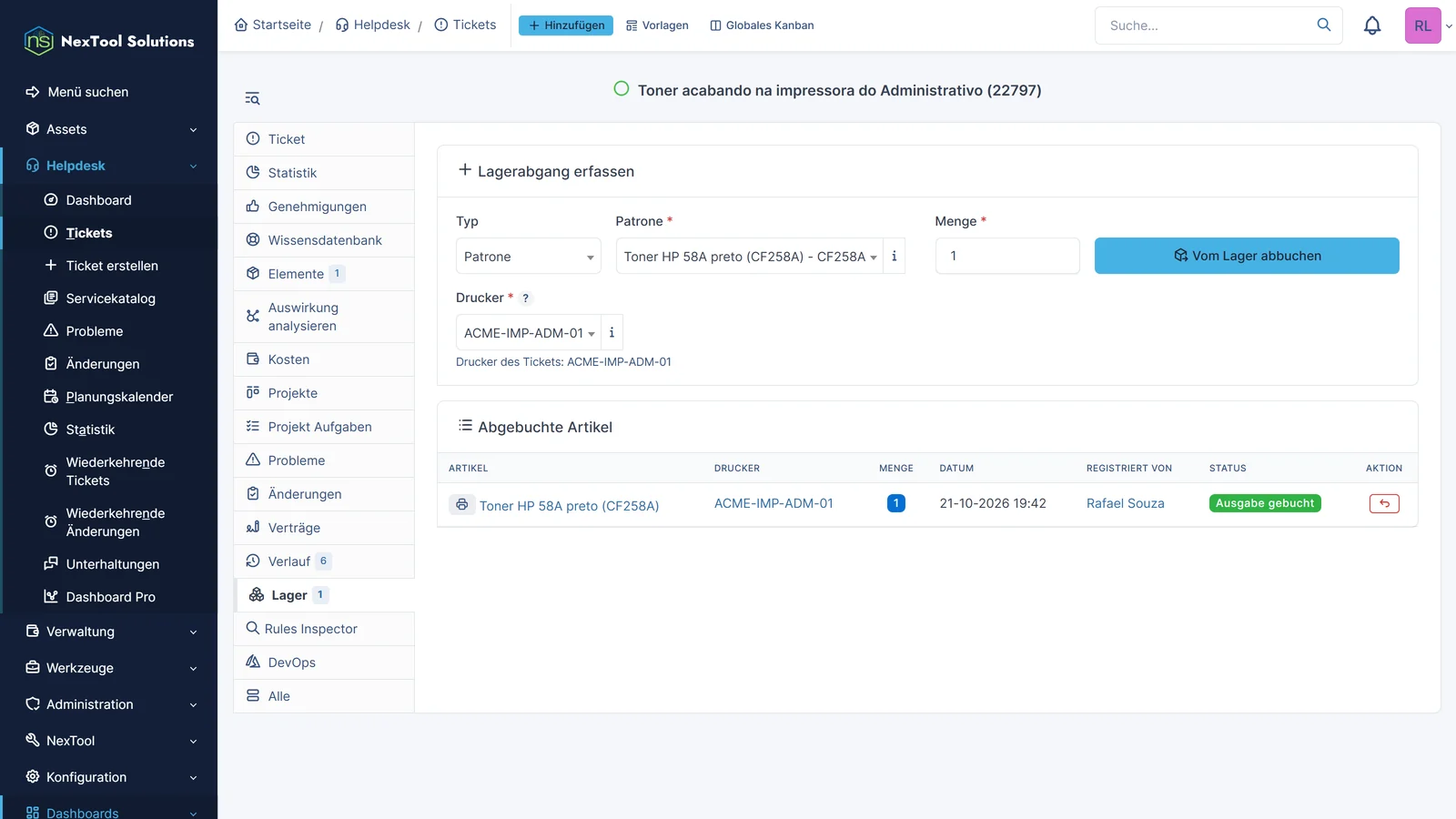Open the Drucker help question mark
This screenshot has width=1456, height=819.
[x=525, y=298]
